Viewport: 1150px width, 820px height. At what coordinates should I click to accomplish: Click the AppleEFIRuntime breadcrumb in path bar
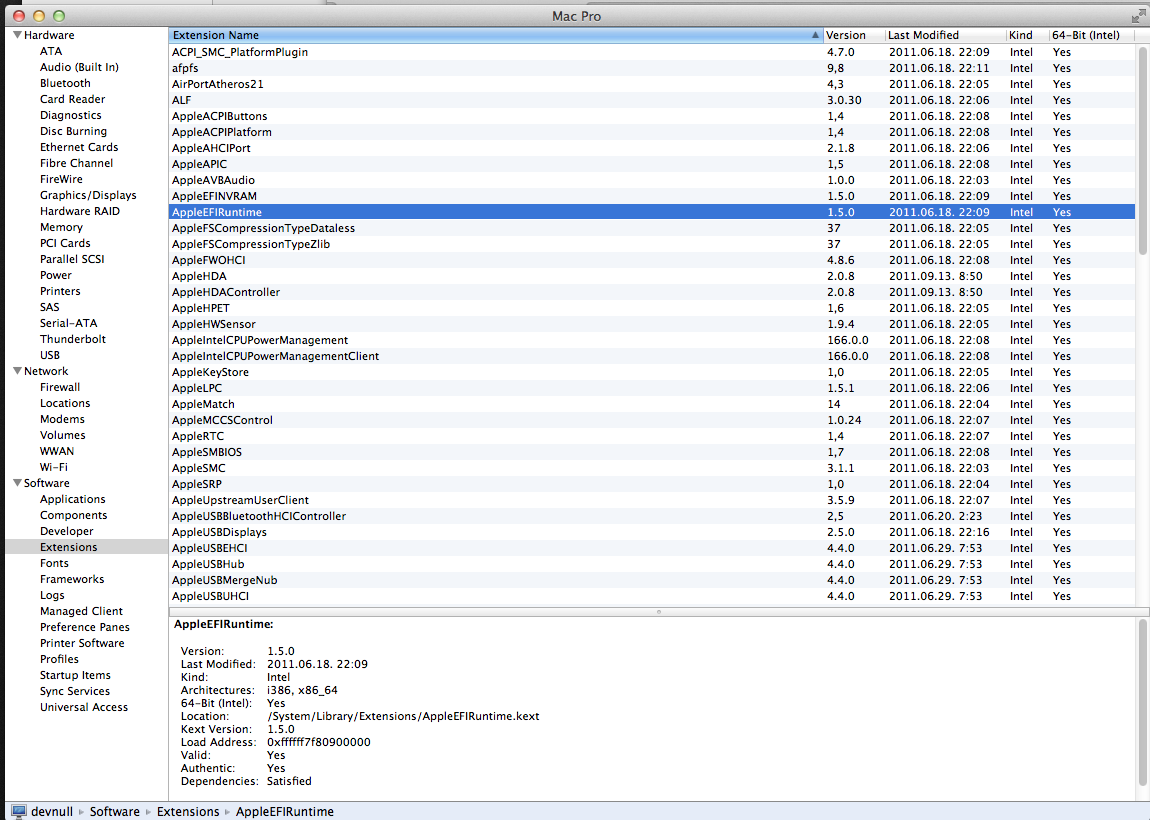(285, 811)
